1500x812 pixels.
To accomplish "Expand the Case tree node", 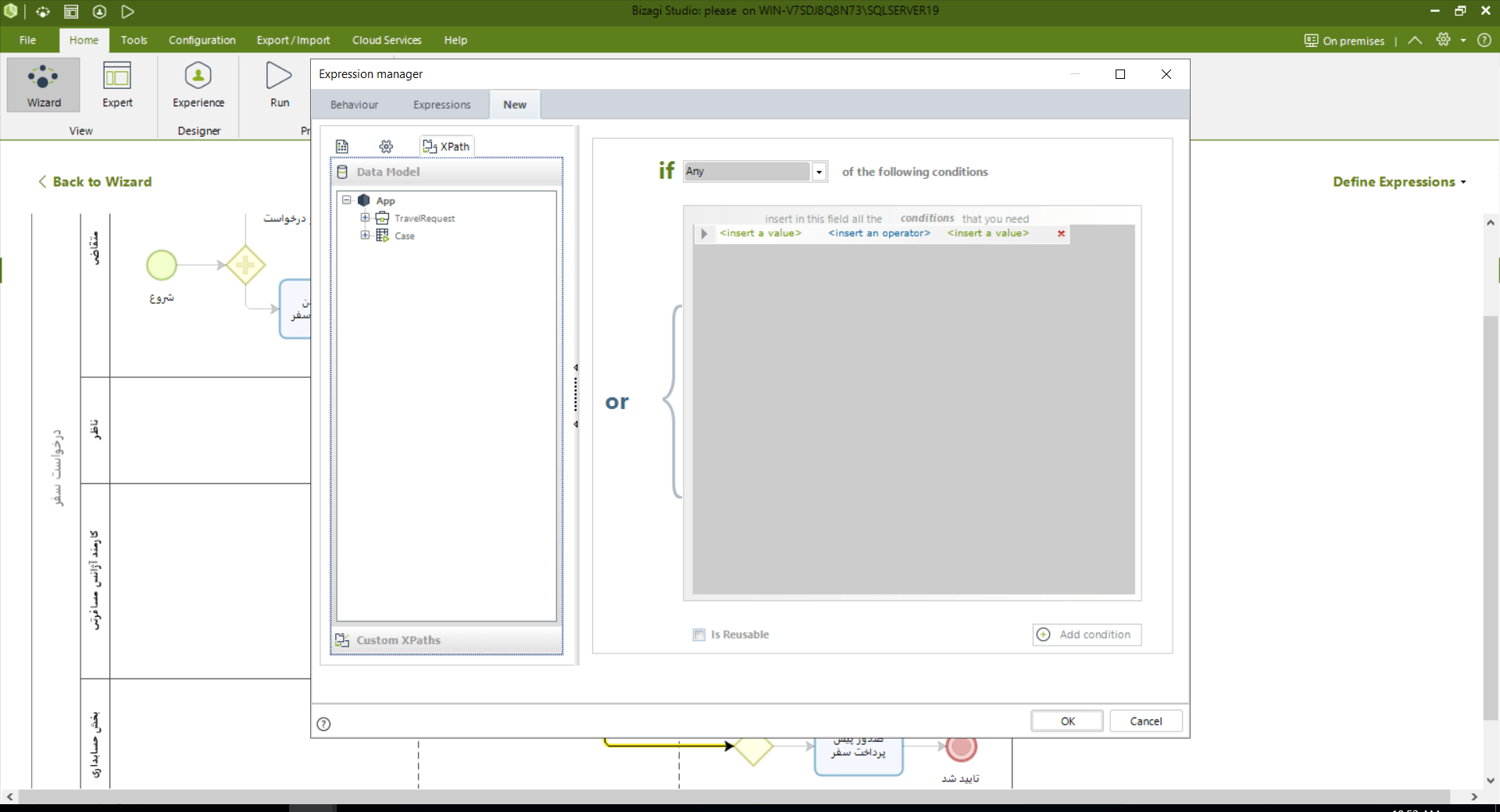I will click(x=365, y=235).
